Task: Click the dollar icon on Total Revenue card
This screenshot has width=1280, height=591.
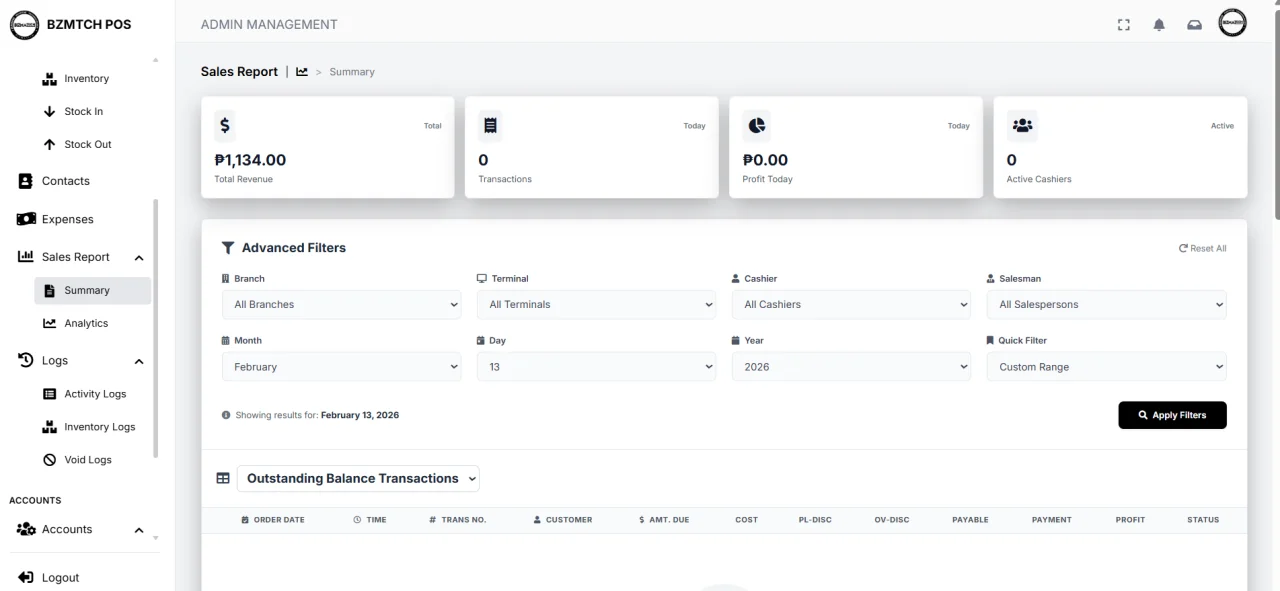Action: [225, 126]
